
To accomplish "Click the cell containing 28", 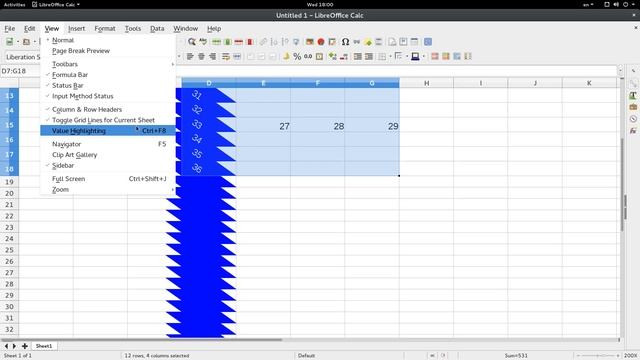I will (318, 127).
